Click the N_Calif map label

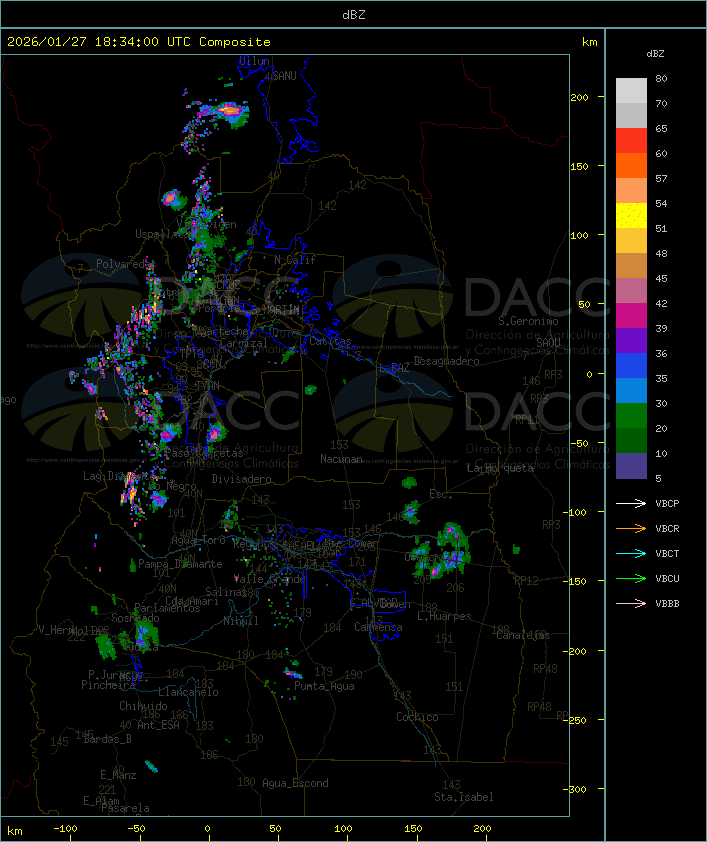point(295,260)
